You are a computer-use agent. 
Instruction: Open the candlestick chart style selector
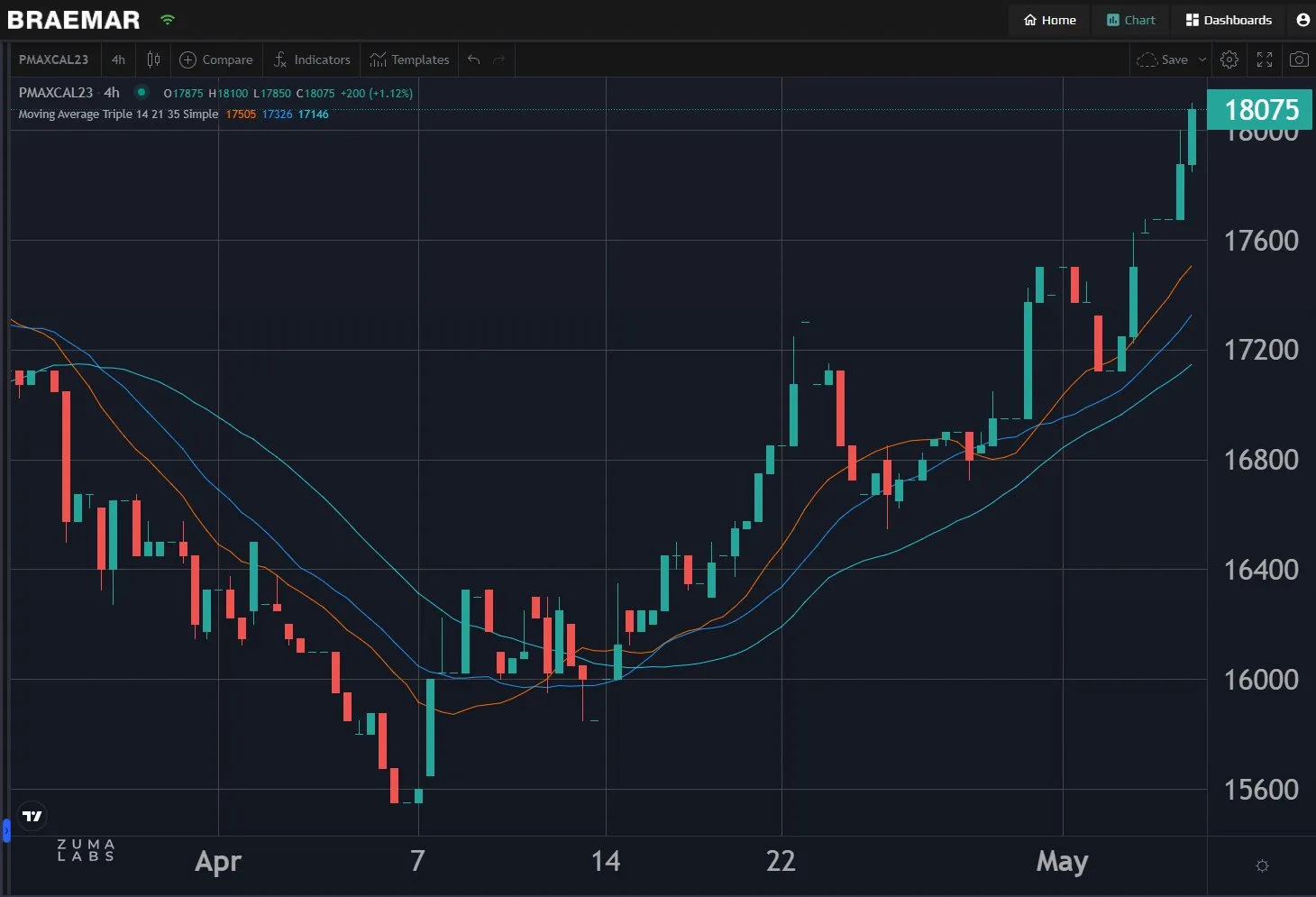pos(153,59)
